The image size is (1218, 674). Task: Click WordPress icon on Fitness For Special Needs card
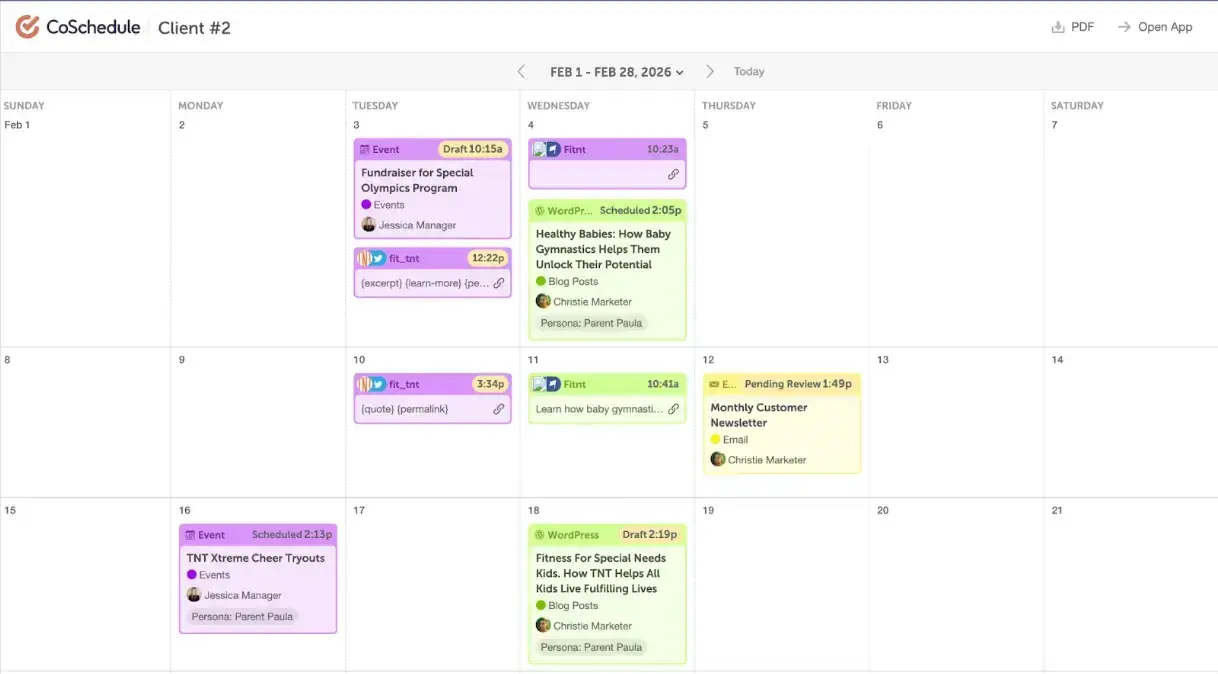[540, 535]
